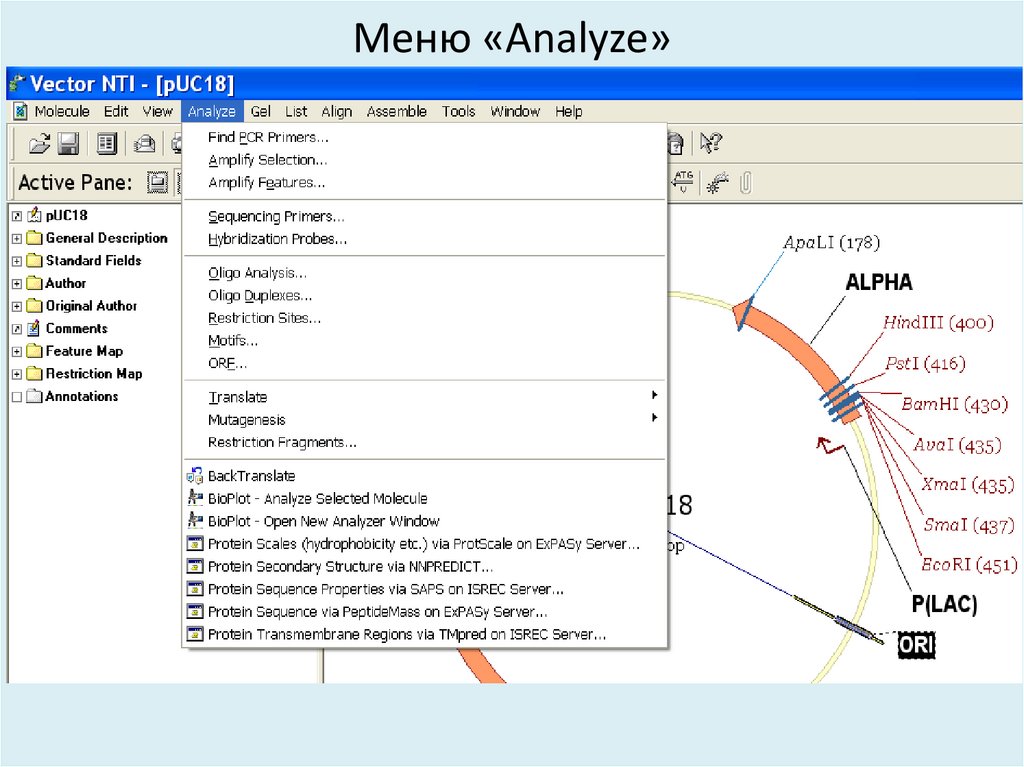Toggle the Annotations checkbox
Image resolution: width=1024 pixels, height=767 pixels.
pyautogui.click(x=16, y=396)
